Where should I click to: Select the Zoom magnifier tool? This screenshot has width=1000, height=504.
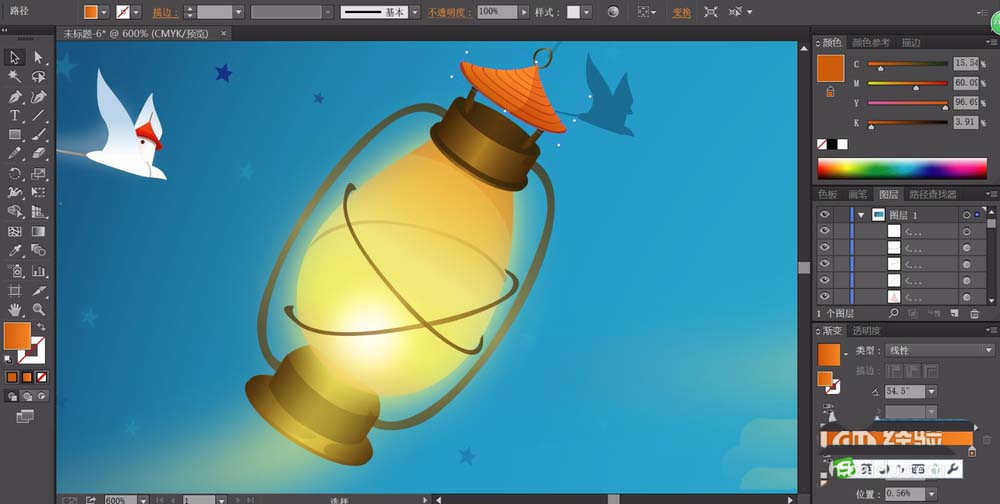pos(38,310)
